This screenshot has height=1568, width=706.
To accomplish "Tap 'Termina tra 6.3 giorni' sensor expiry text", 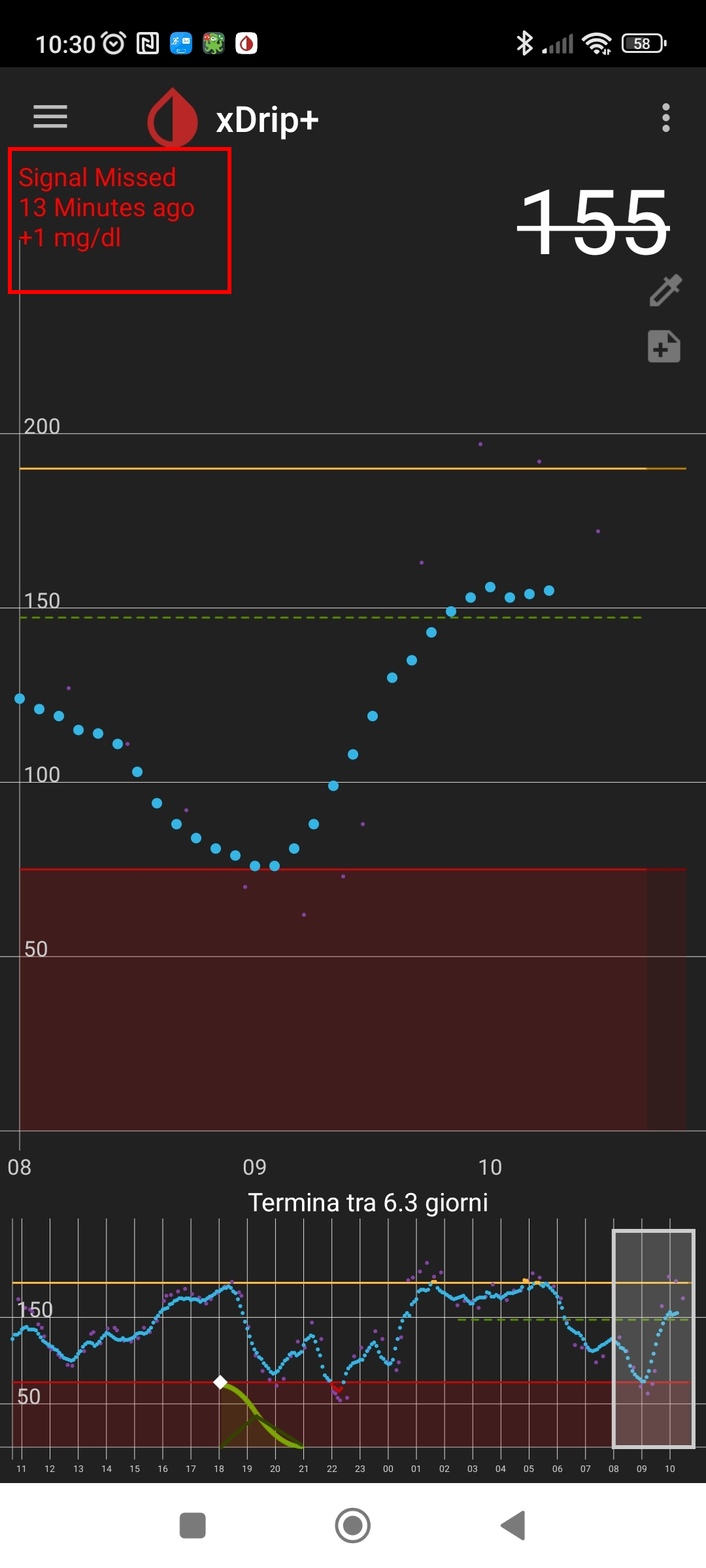I will pyautogui.click(x=368, y=1203).
